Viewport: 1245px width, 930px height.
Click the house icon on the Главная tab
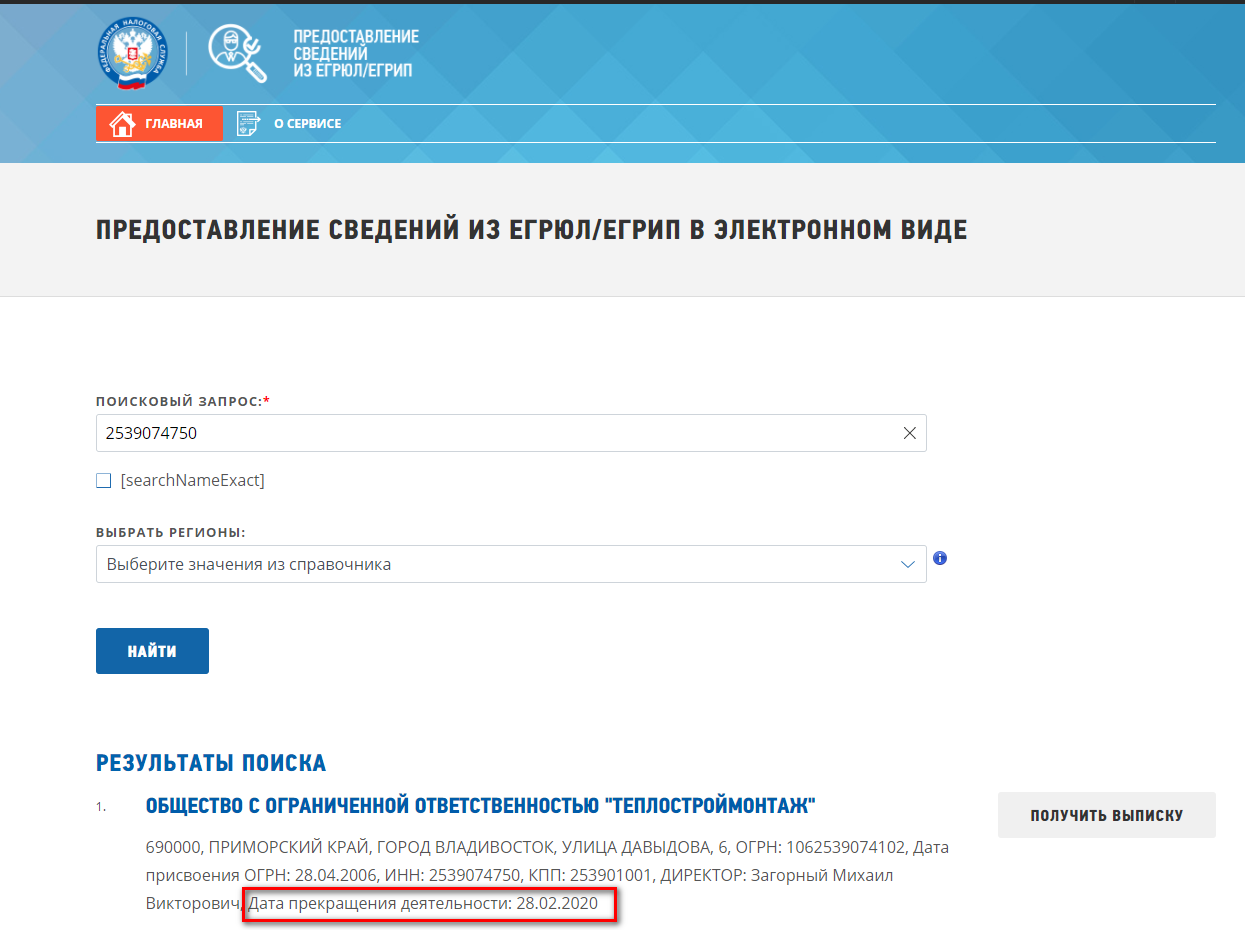pyautogui.click(x=122, y=124)
